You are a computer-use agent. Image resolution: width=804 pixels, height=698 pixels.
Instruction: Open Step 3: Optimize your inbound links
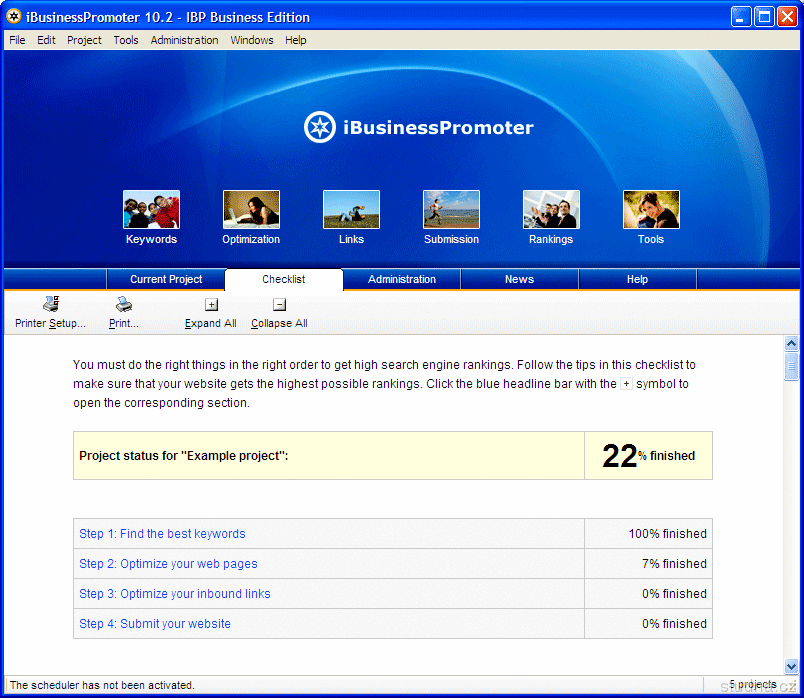point(175,594)
